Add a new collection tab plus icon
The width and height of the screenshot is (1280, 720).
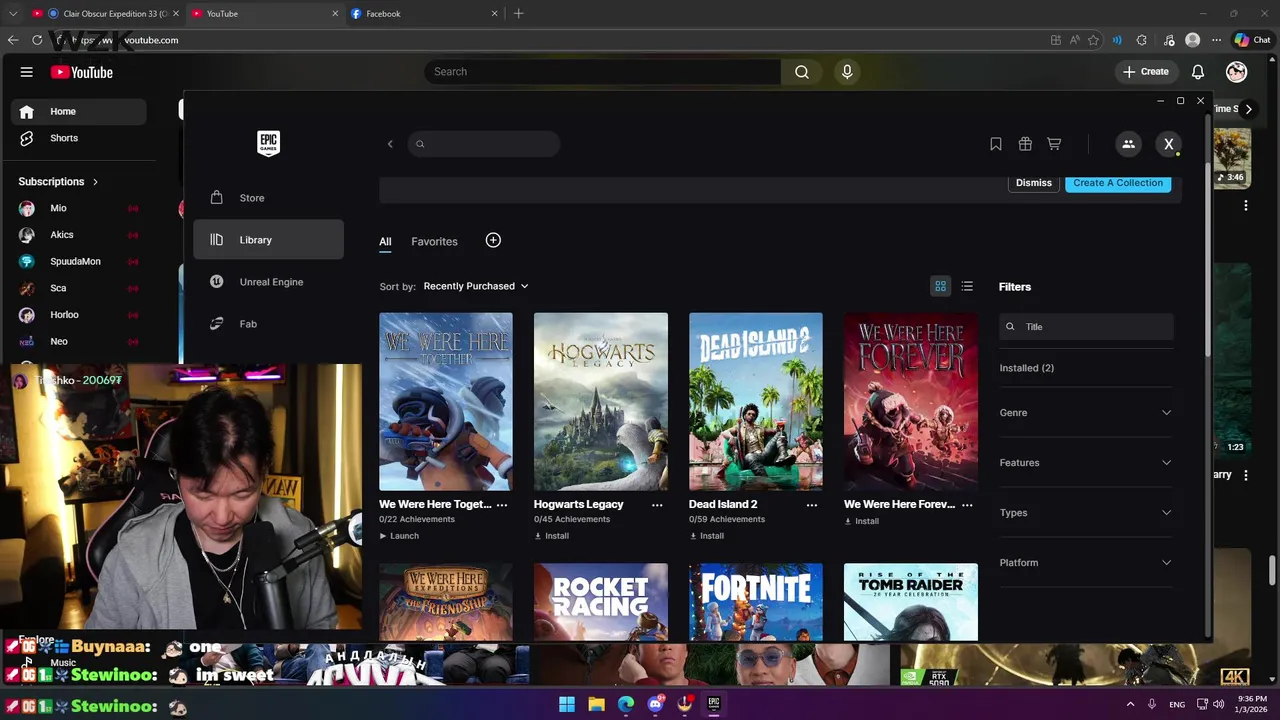(493, 240)
